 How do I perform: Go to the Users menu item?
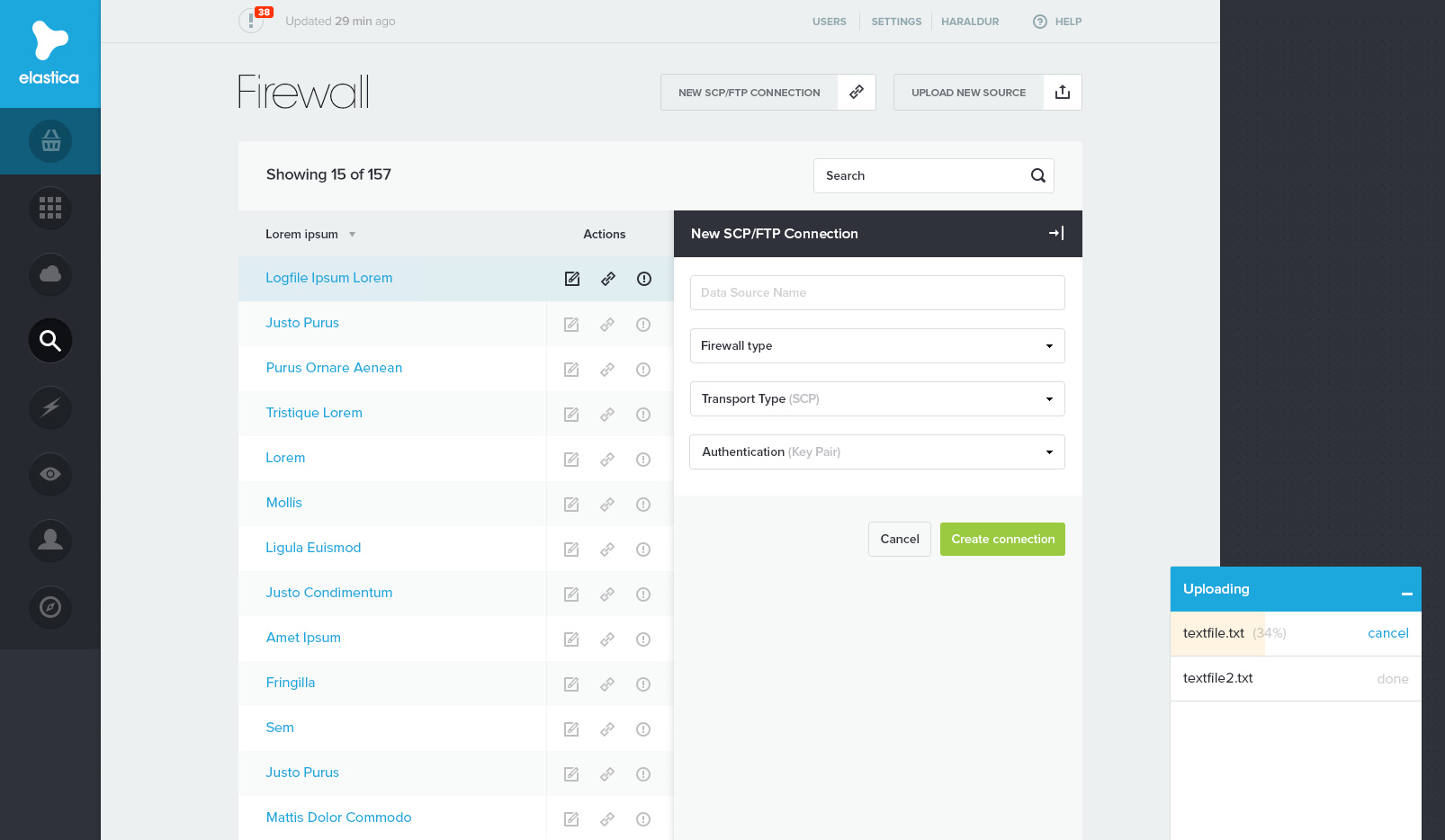pyautogui.click(x=829, y=22)
